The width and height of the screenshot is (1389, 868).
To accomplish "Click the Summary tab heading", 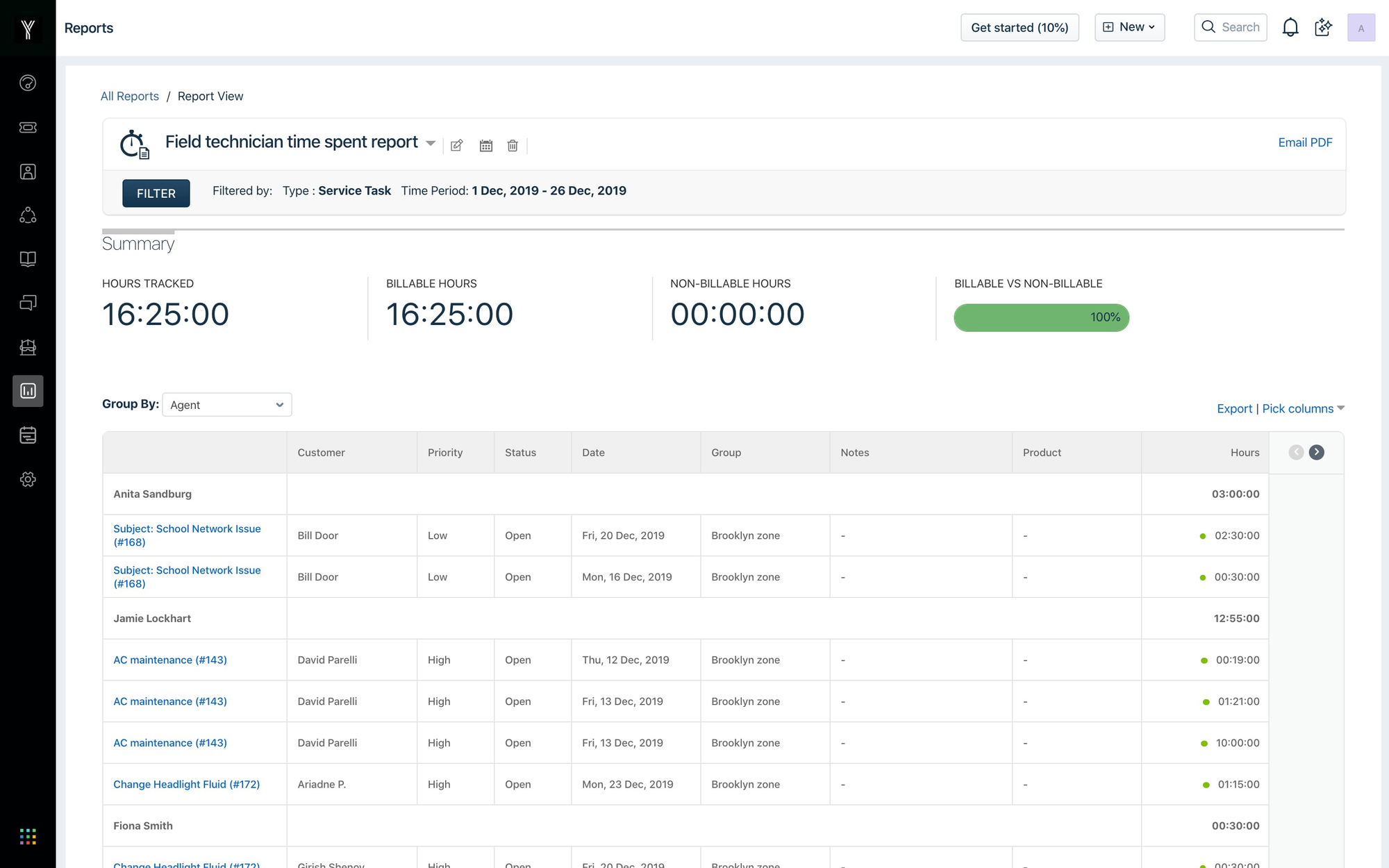I will coord(138,244).
